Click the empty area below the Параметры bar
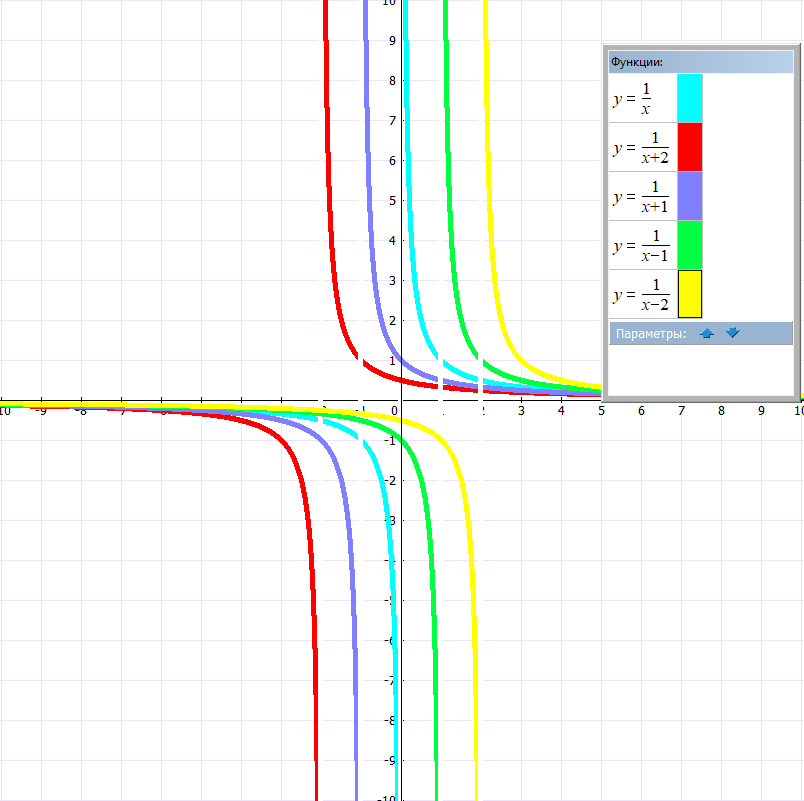Viewport: 804px width, 801px height. coord(700,368)
